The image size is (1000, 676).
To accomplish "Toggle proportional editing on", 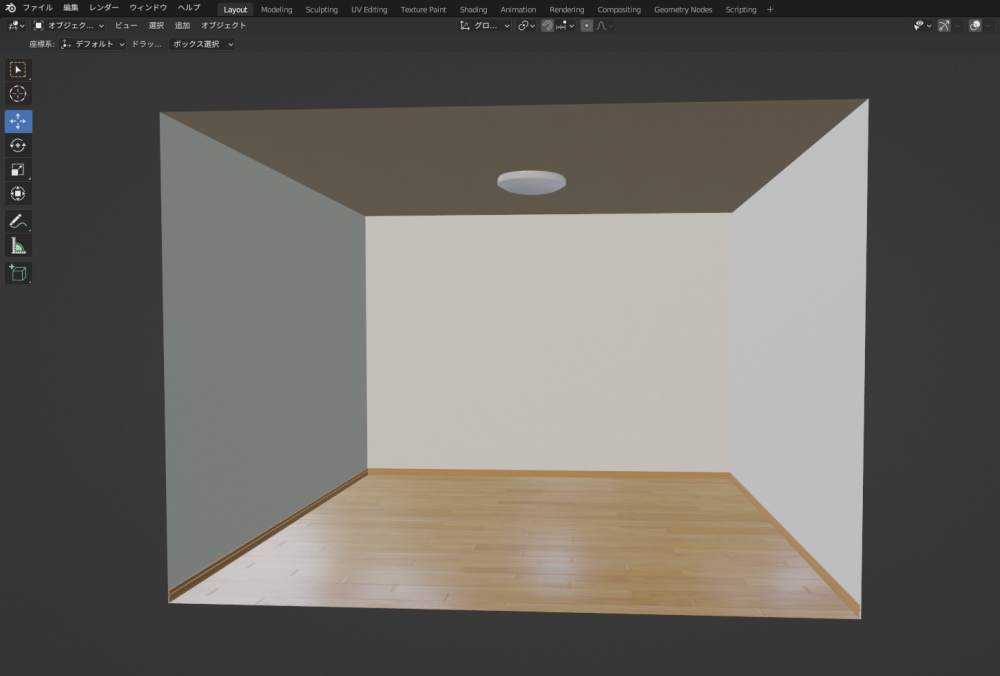I will click(586, 26).
